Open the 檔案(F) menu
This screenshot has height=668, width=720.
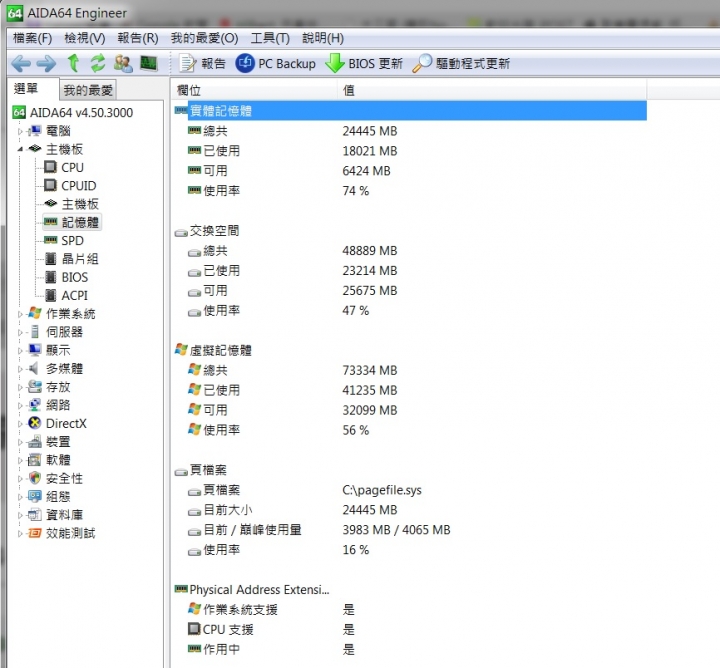32,38
